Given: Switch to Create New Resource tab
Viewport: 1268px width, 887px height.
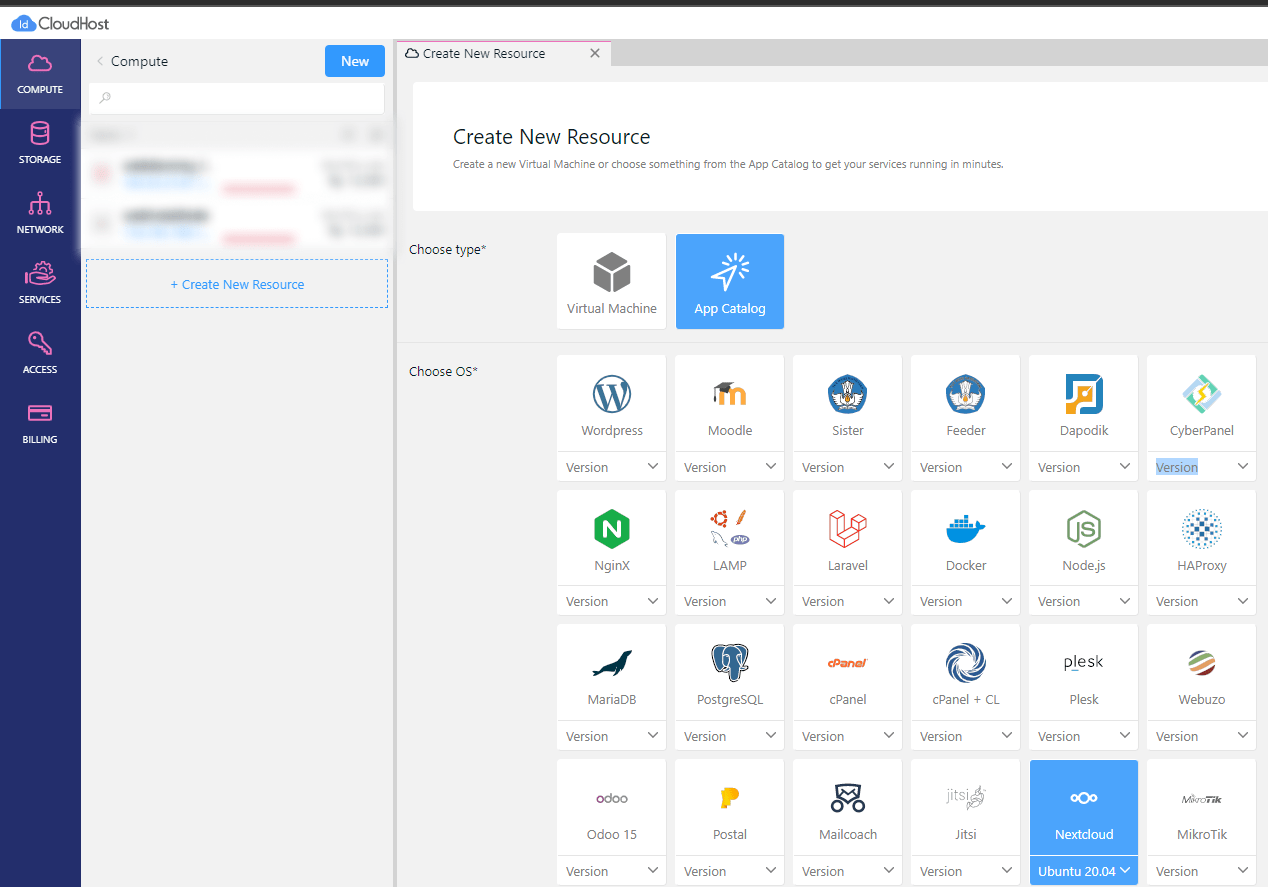Looking at the screenshot, I should (x=484, y=53).
